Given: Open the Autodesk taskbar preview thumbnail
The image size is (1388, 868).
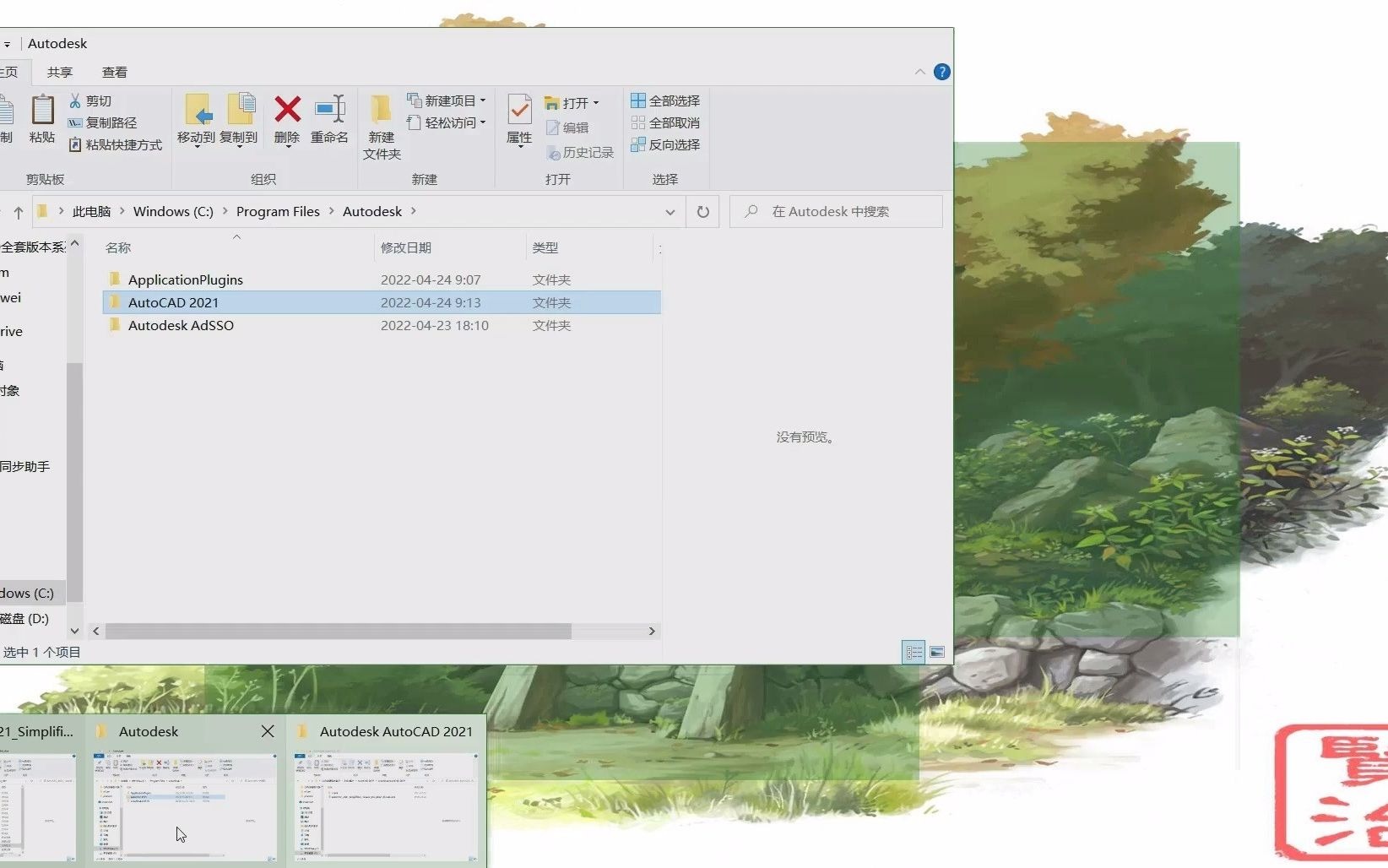Looking at the screenshot, I should 185,806.
